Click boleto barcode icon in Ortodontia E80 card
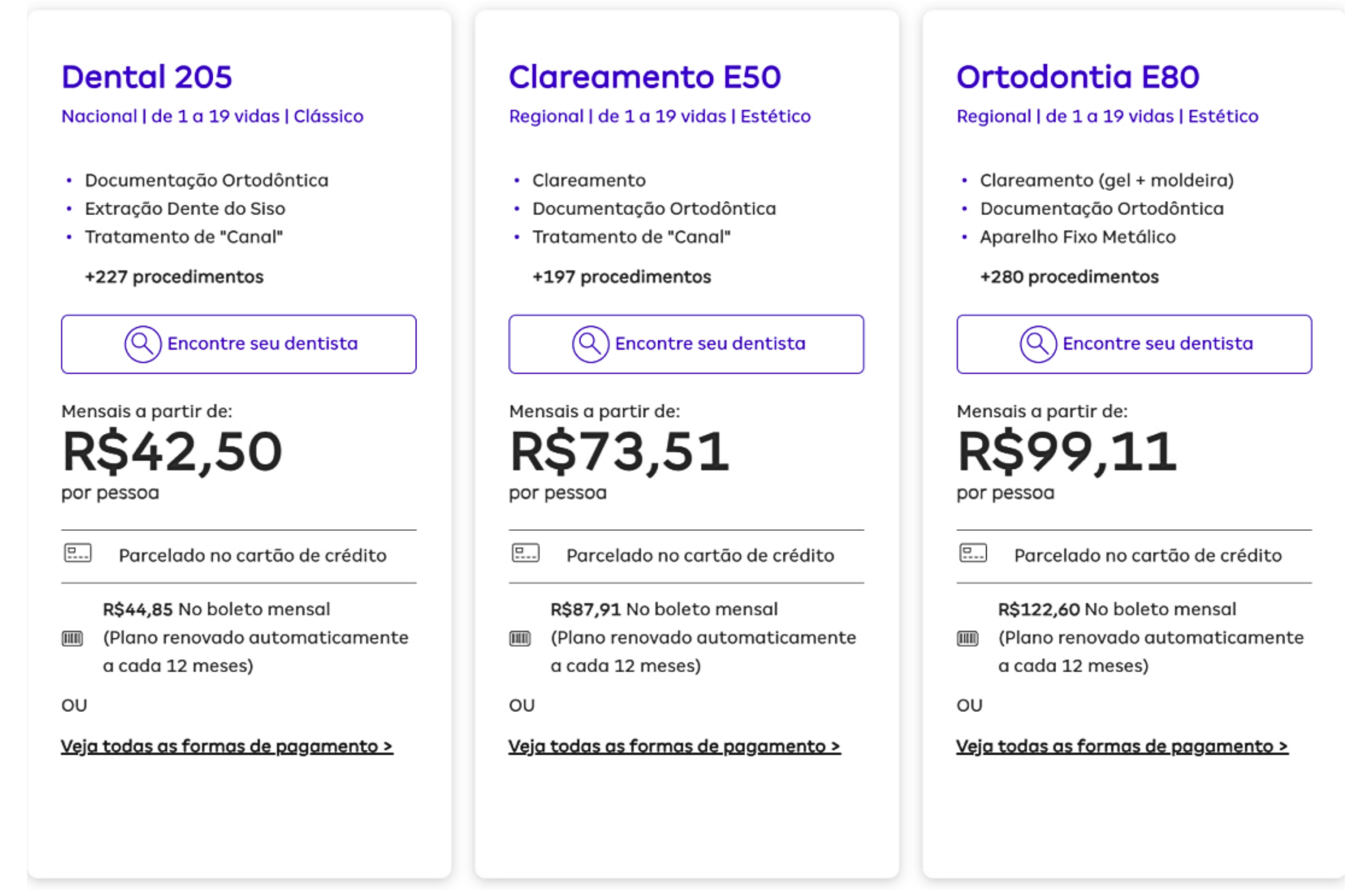 pyautogui.click(x=968, y=638)
